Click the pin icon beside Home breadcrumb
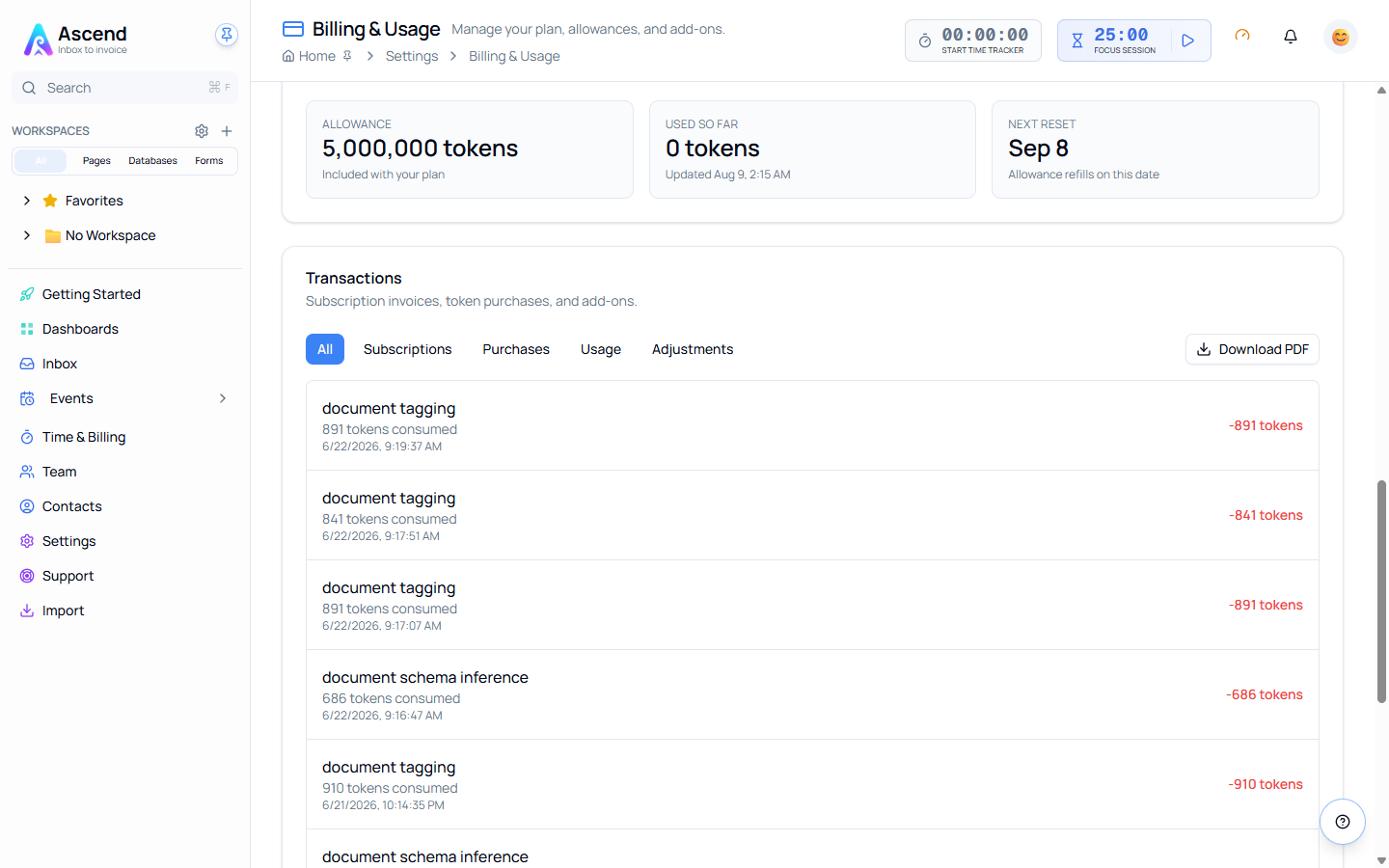The width and height of the screenshot is (1389, 868). (347, 56)
